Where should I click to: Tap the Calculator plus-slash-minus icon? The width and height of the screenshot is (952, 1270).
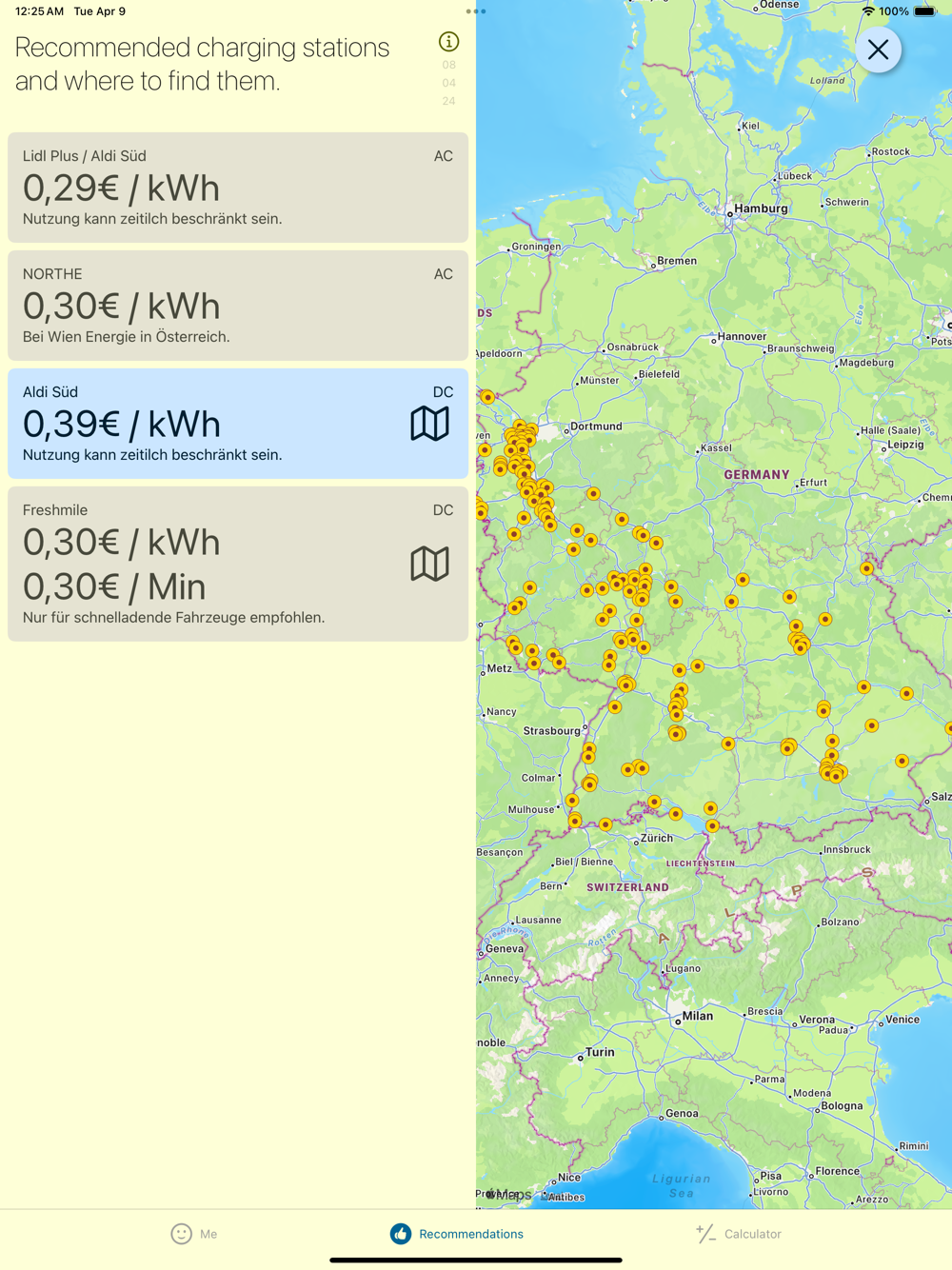point(705,1234)
